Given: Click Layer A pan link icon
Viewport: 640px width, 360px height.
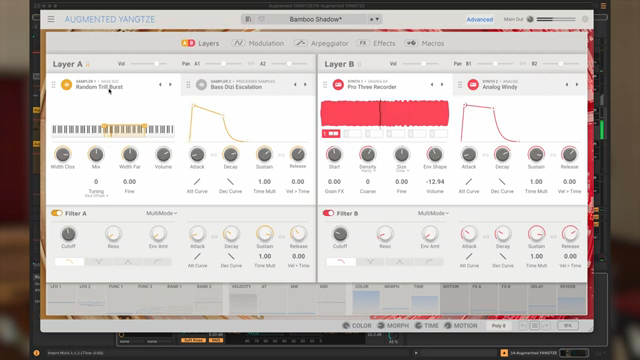Looking at the screenshot, I should pos(251,64).
